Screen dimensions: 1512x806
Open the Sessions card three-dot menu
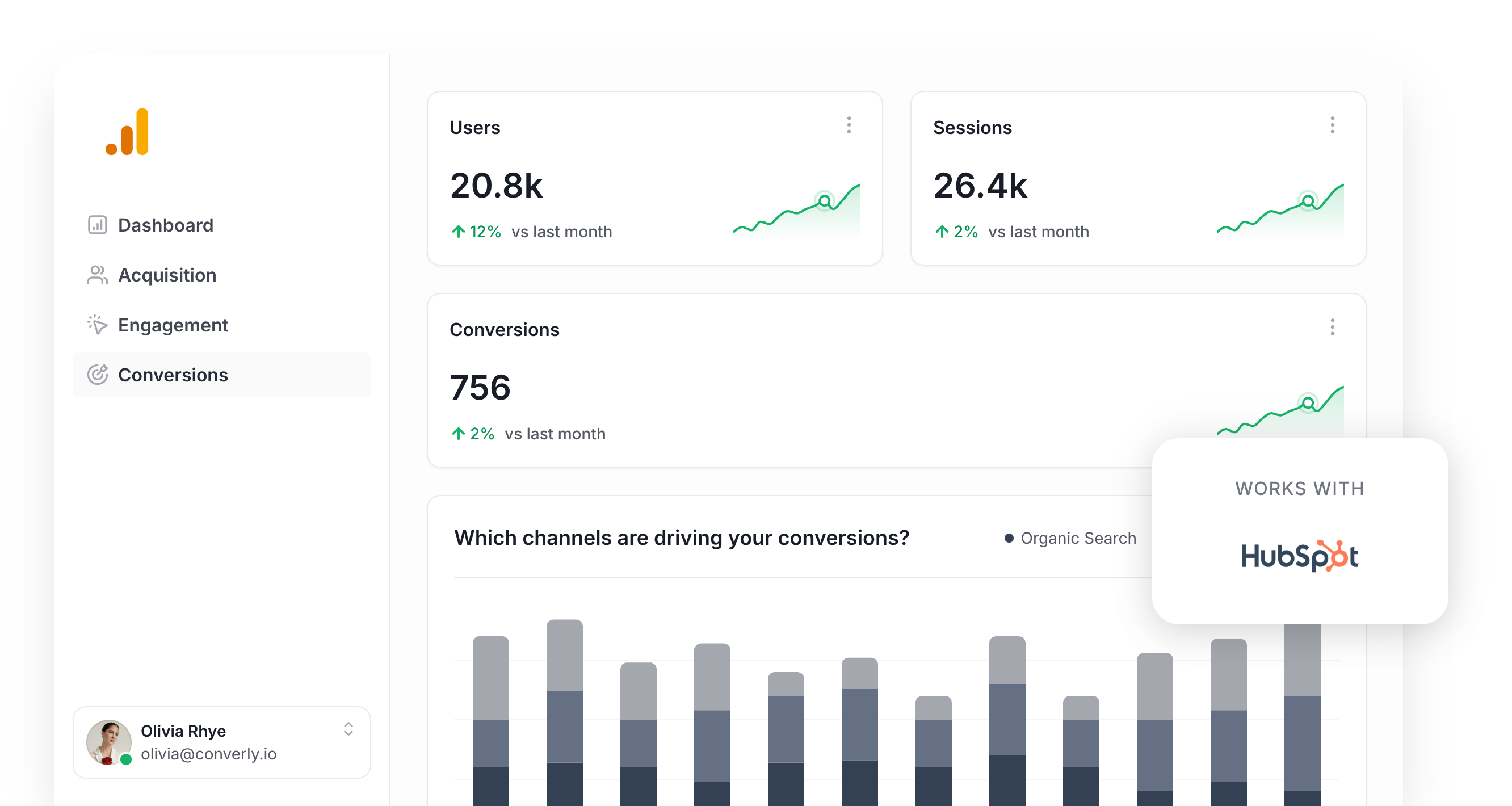click(x=1333, y=125)
